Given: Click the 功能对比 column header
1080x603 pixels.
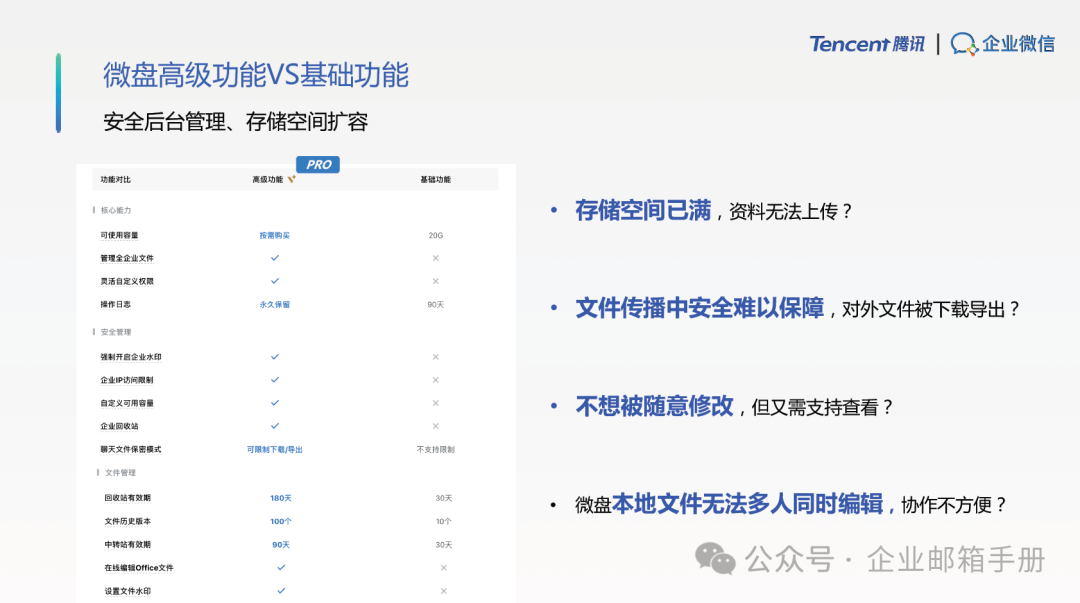Looking at the screenshot, I should pyautogui.click(x=116, y=180).
